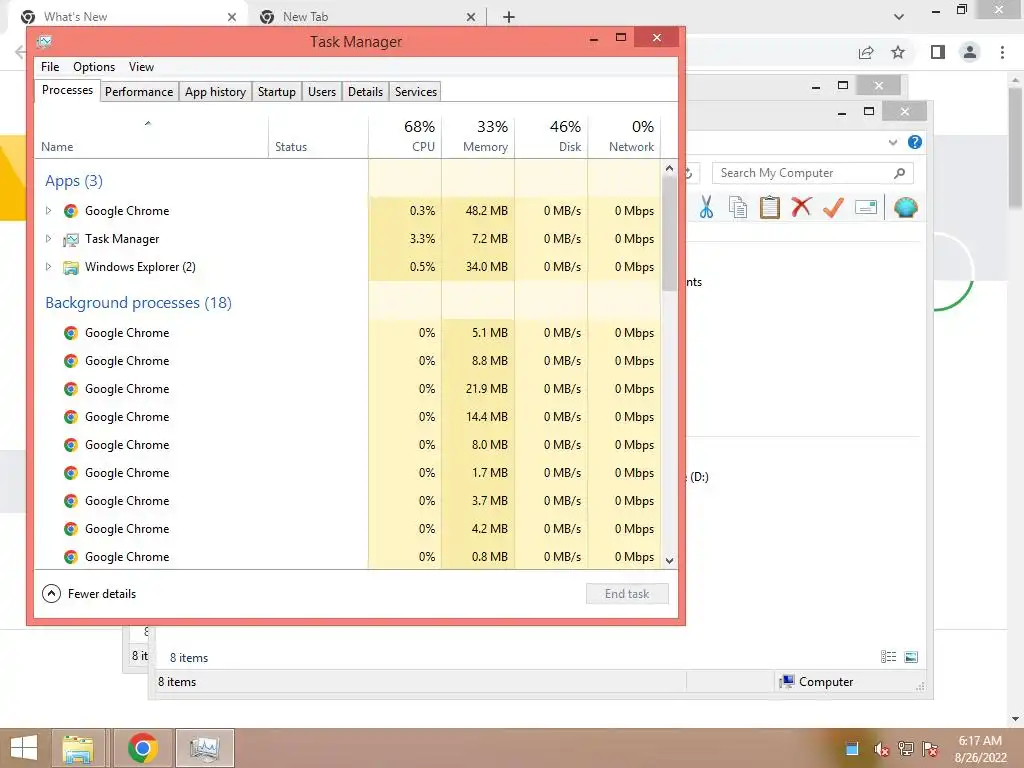The image size is (1024, 768).
Task: Toggle the Chrome side panel icon
Action: tap(938, 52)
